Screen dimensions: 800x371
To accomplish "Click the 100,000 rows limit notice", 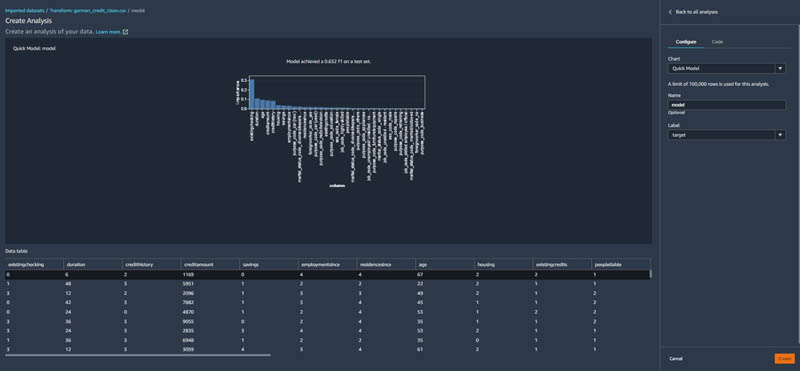I will point(718,84).
